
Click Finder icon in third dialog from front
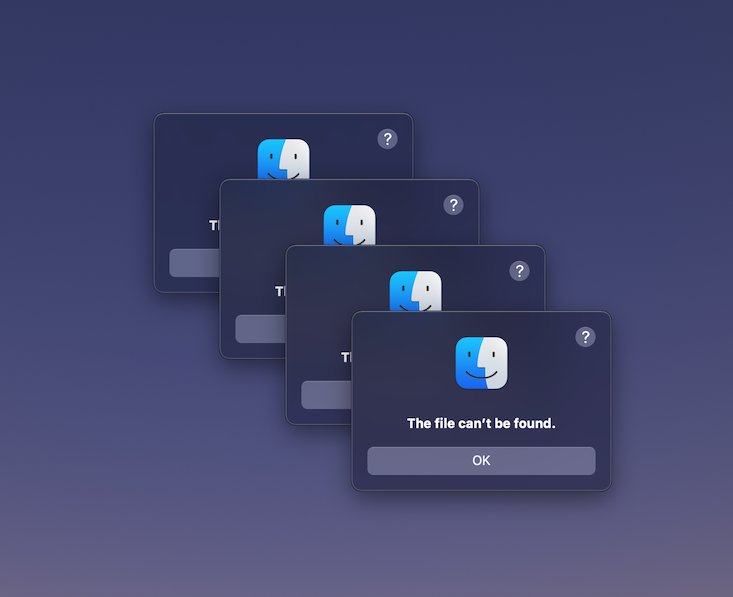[350, 224]
